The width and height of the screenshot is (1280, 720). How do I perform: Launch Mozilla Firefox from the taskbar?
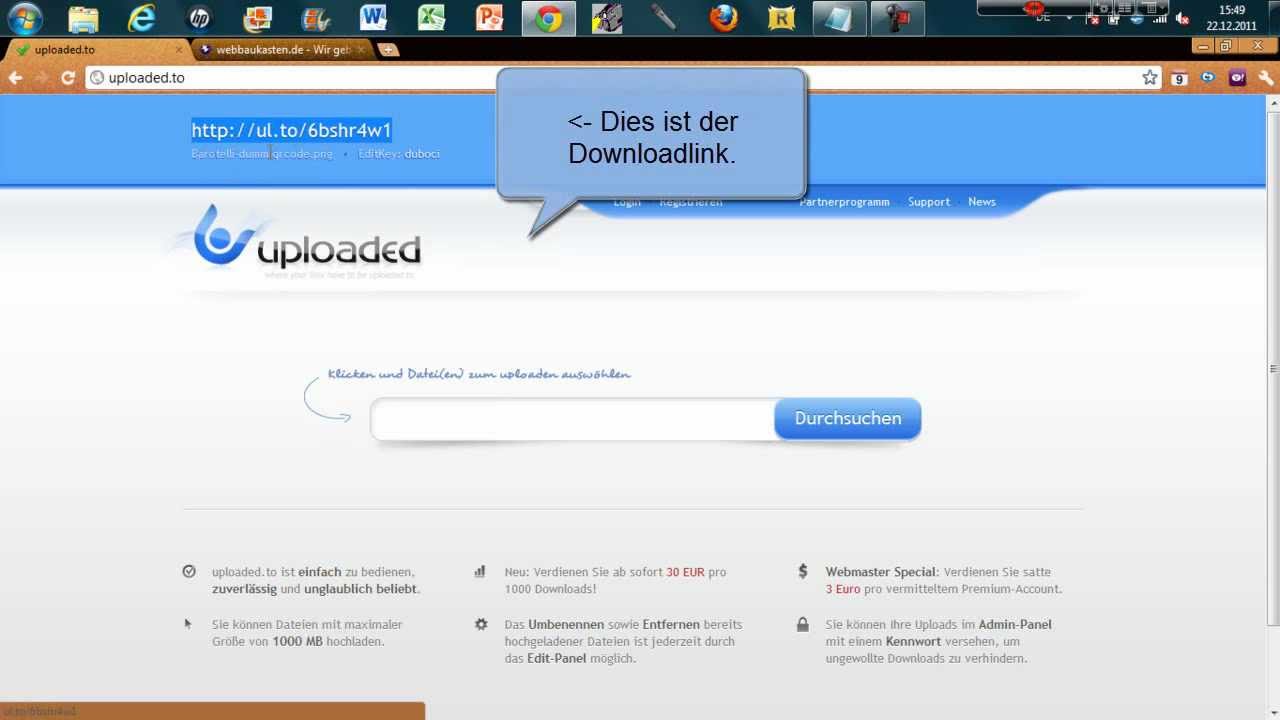pyautogui.click(x=723, y=18)
